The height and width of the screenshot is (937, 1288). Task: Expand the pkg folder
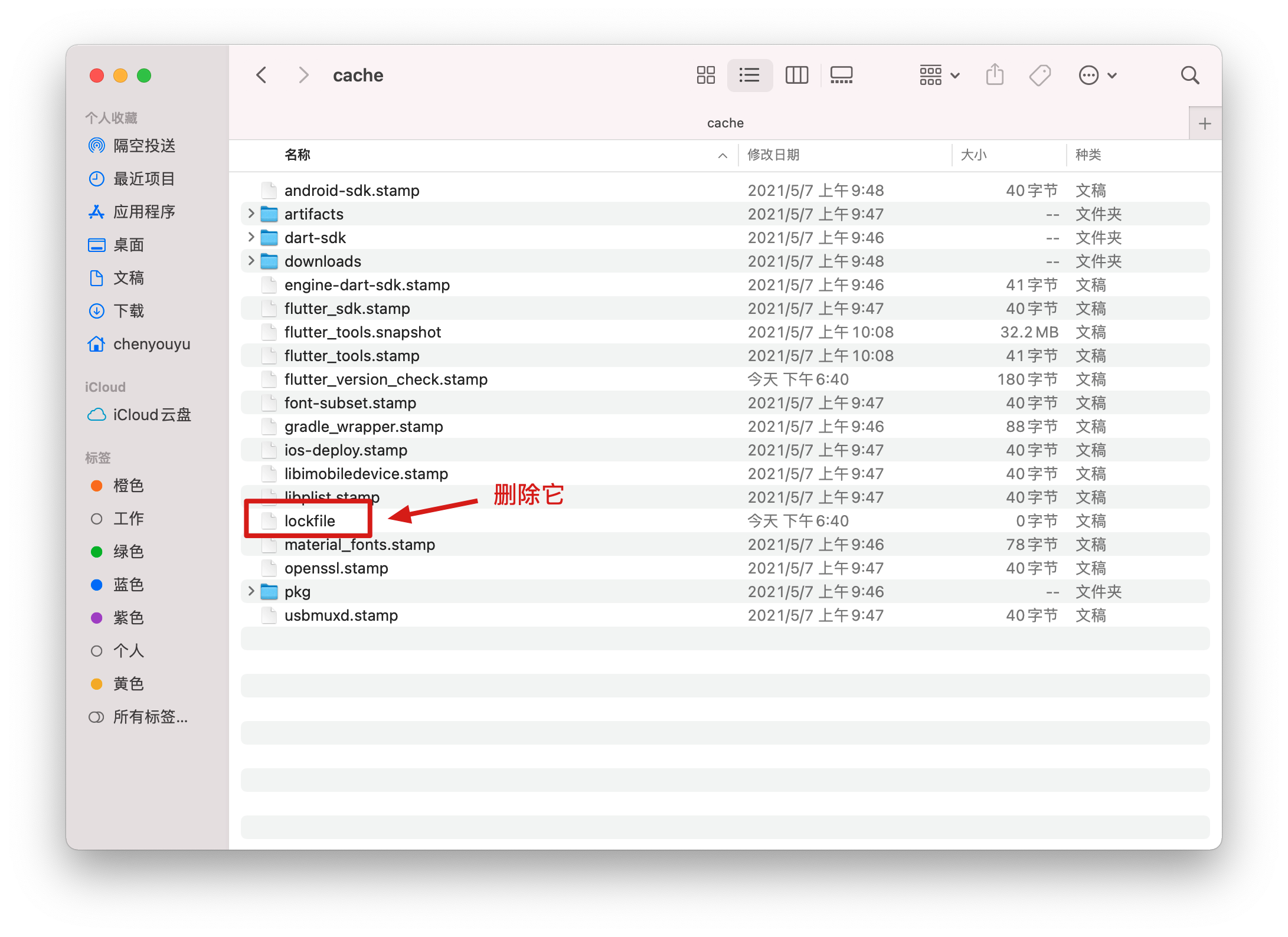tap(251, 591)
